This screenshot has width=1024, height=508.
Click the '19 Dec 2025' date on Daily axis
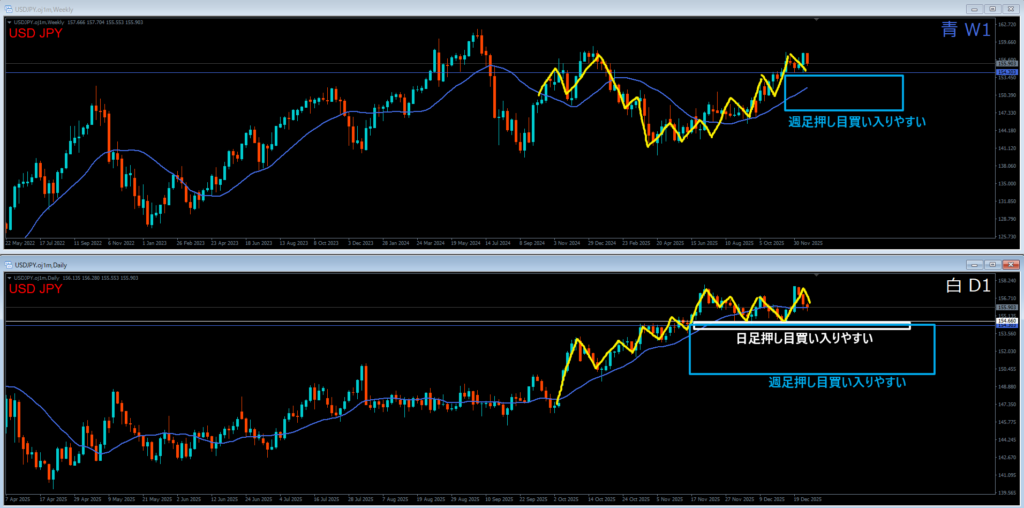pyautogui.click(x=808, y=499)
